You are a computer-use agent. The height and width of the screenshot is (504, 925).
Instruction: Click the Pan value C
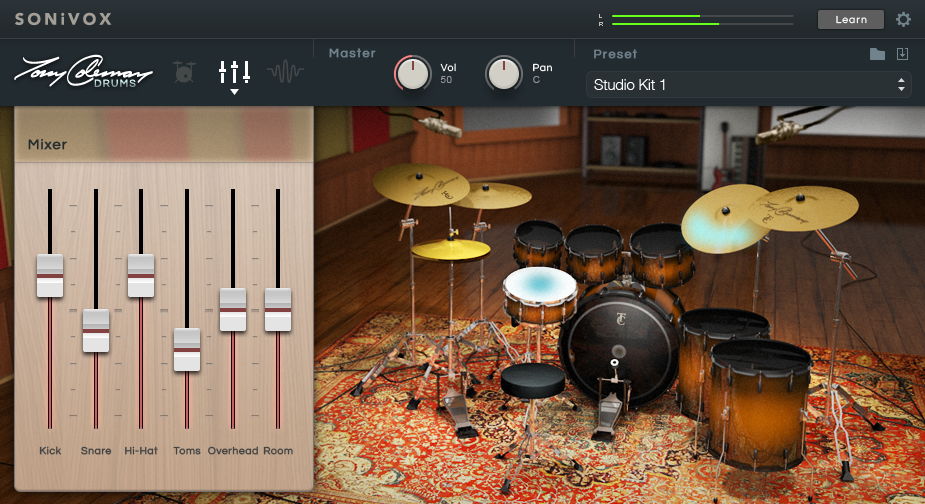click(x=536, y=80)
